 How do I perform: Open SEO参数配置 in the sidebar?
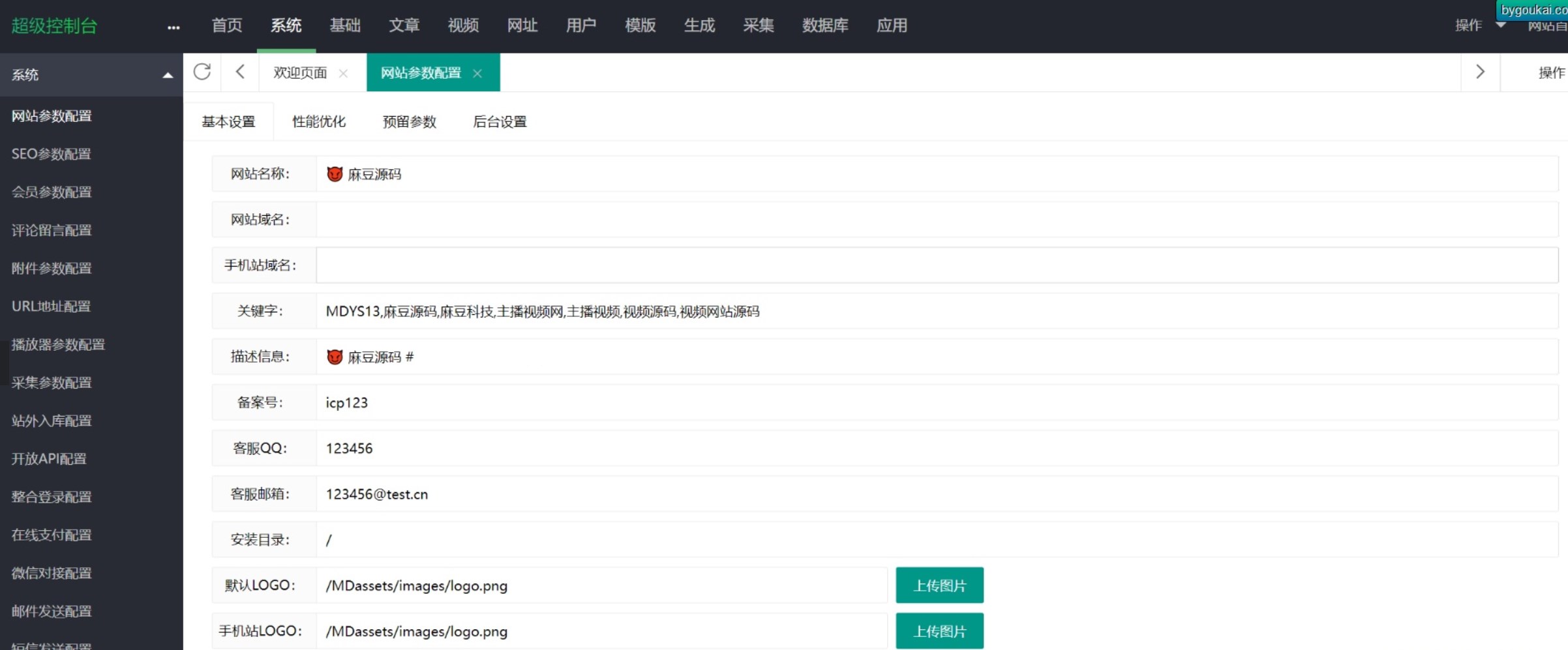(51, 154)
